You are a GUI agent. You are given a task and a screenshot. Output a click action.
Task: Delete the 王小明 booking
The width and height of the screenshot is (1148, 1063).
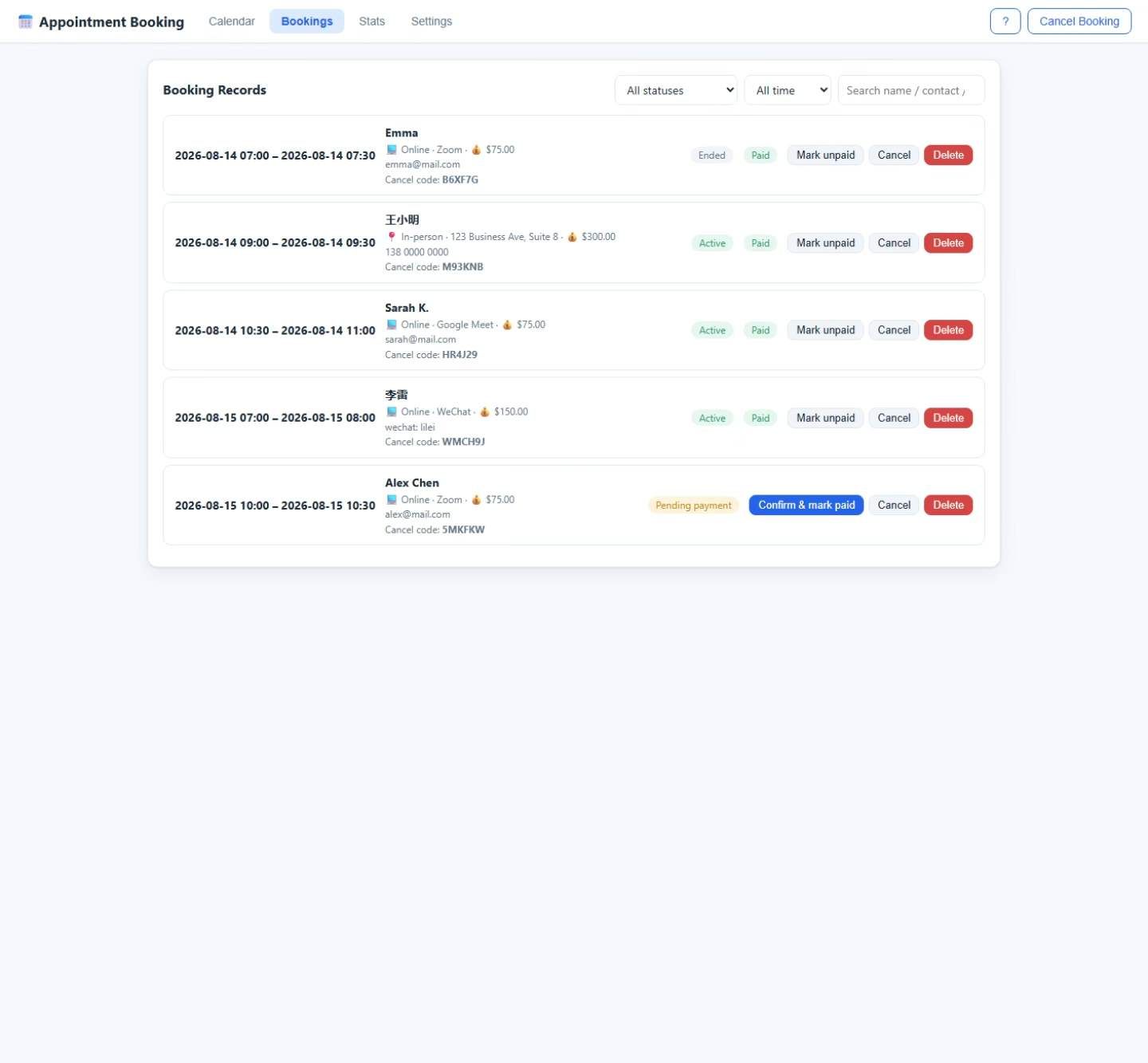948,243
